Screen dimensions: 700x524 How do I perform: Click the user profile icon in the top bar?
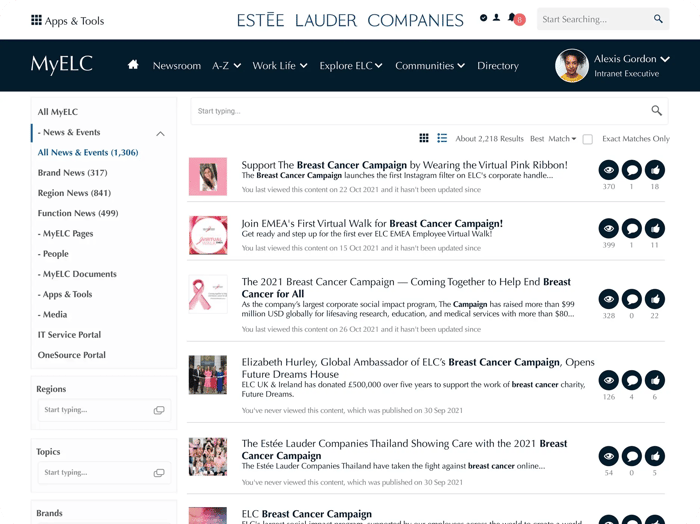click(496, 18)
